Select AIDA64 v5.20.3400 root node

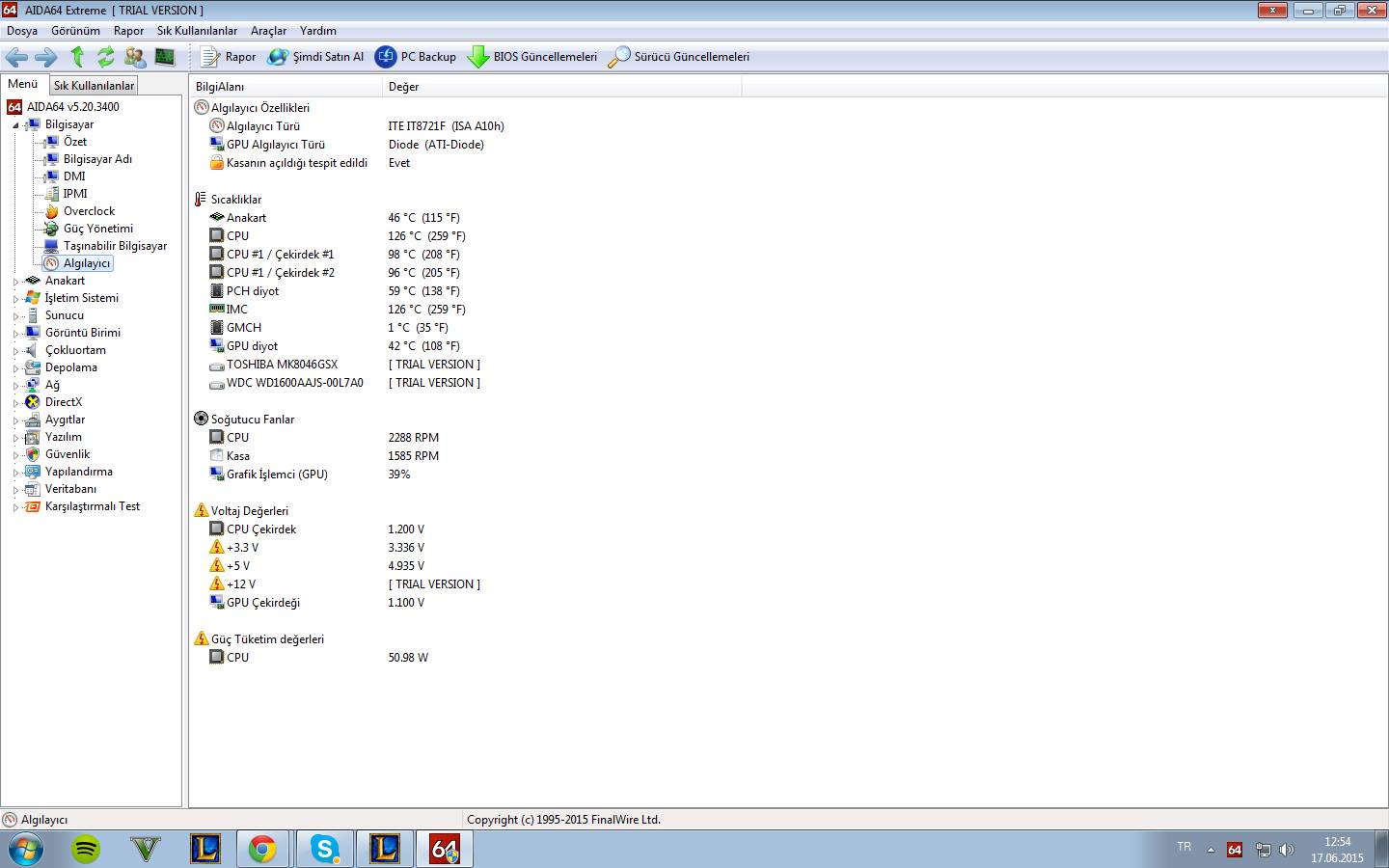pyautogui.click(x=73, y=107)
